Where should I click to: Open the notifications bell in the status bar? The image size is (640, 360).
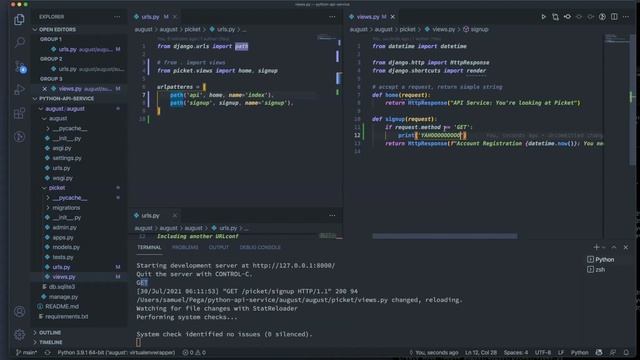click(626, 352)
